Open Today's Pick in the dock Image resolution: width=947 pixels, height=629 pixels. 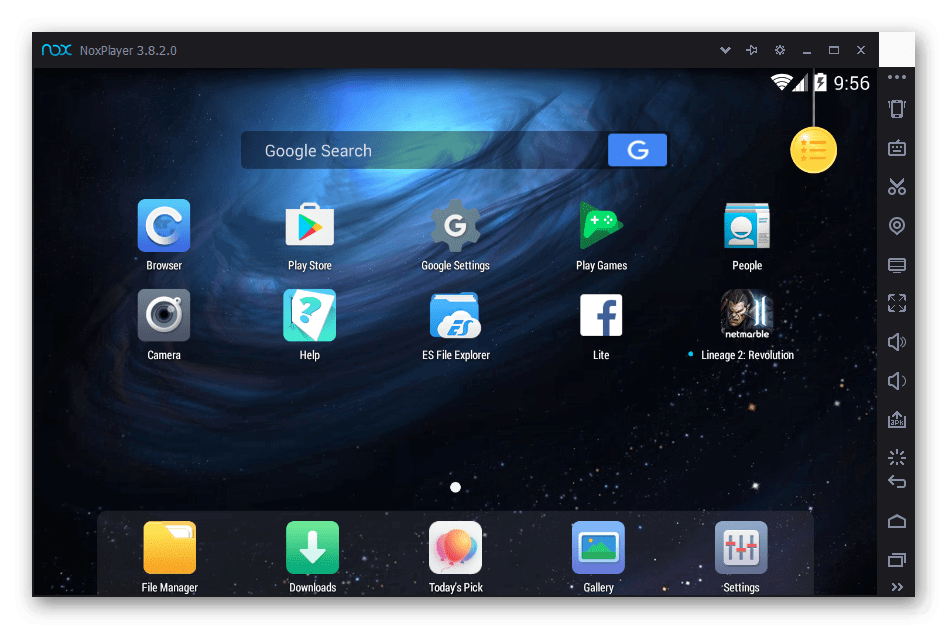pyautogui.click(x=455, y=547)
